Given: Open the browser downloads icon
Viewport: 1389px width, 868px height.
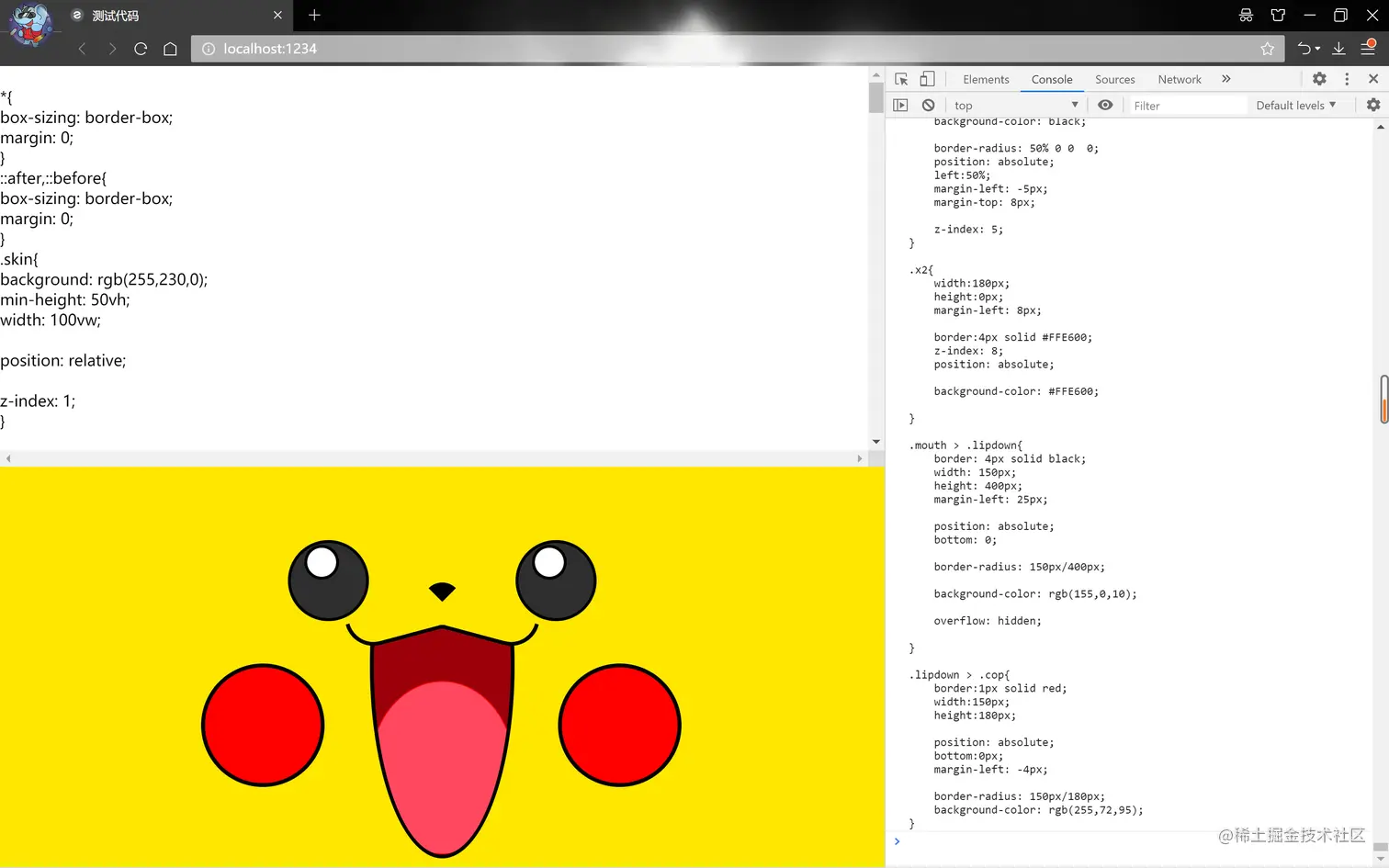Looking at the screenshot, I should tap(1338, 49).
